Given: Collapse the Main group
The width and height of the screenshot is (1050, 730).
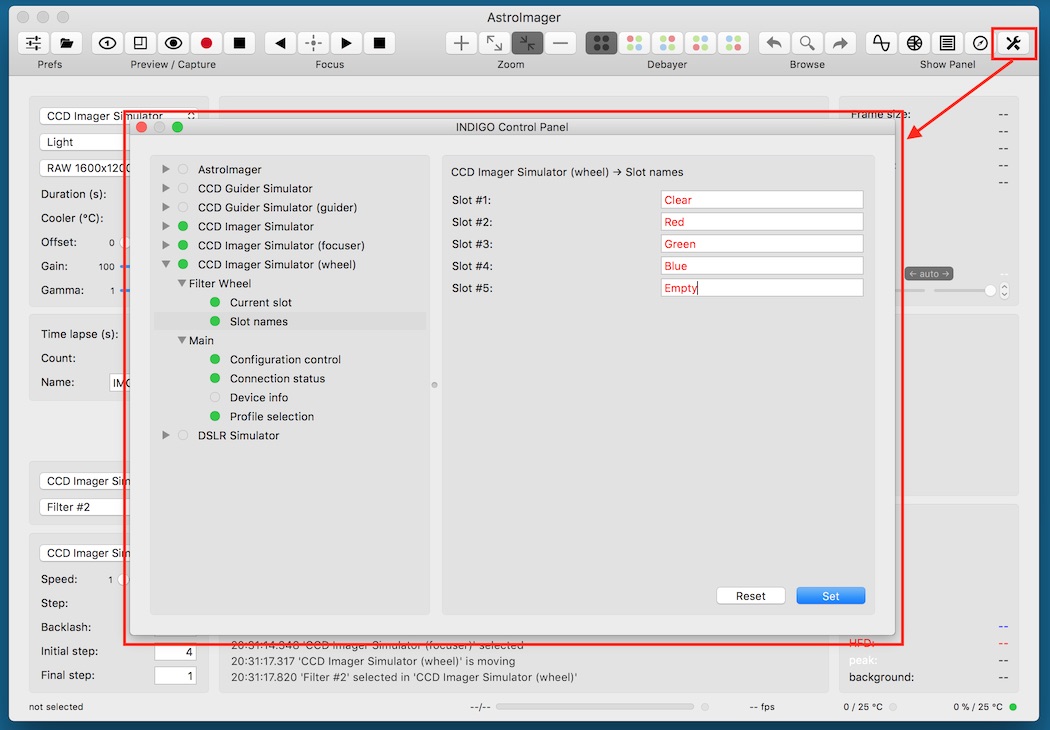Looking at the screenshot, I should click(181, 340).
